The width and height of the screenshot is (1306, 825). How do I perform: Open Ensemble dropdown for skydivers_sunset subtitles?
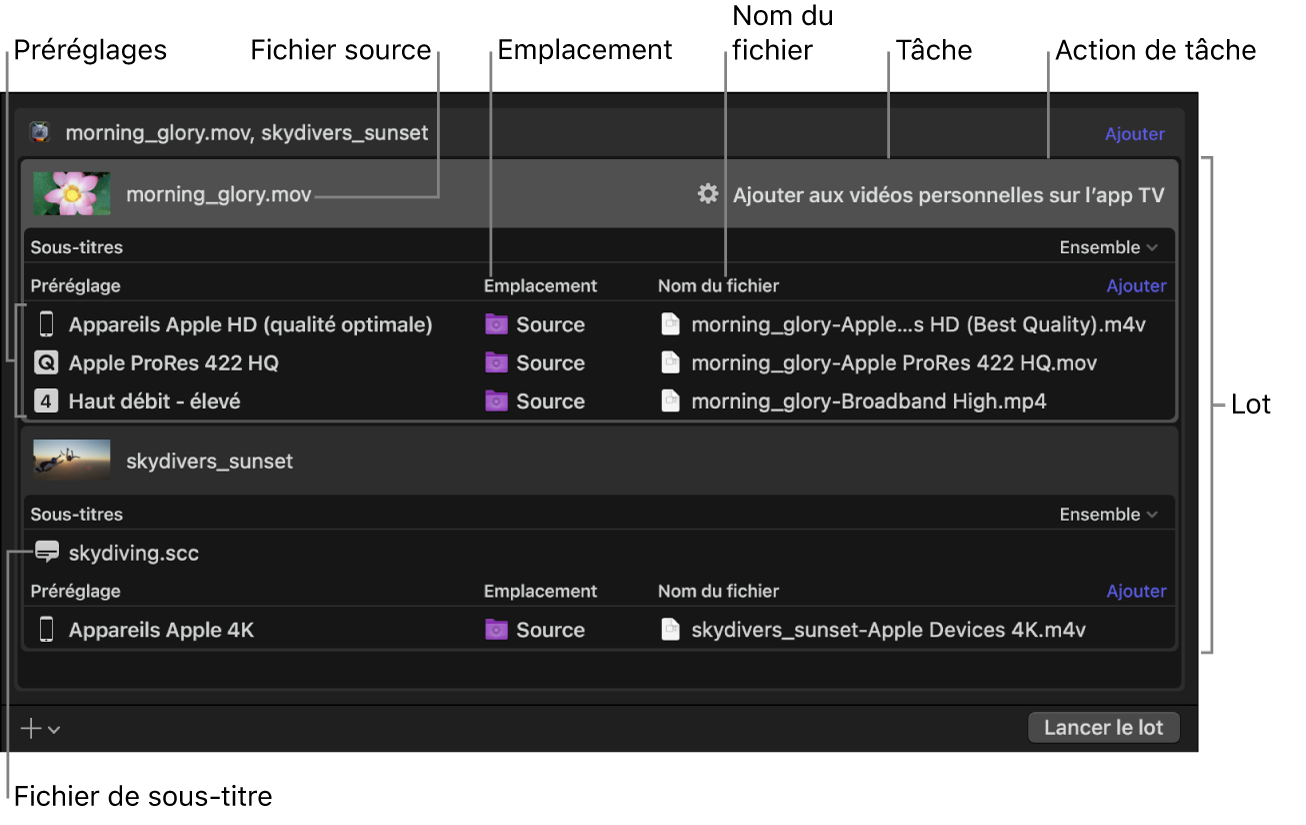[1108, 514]
